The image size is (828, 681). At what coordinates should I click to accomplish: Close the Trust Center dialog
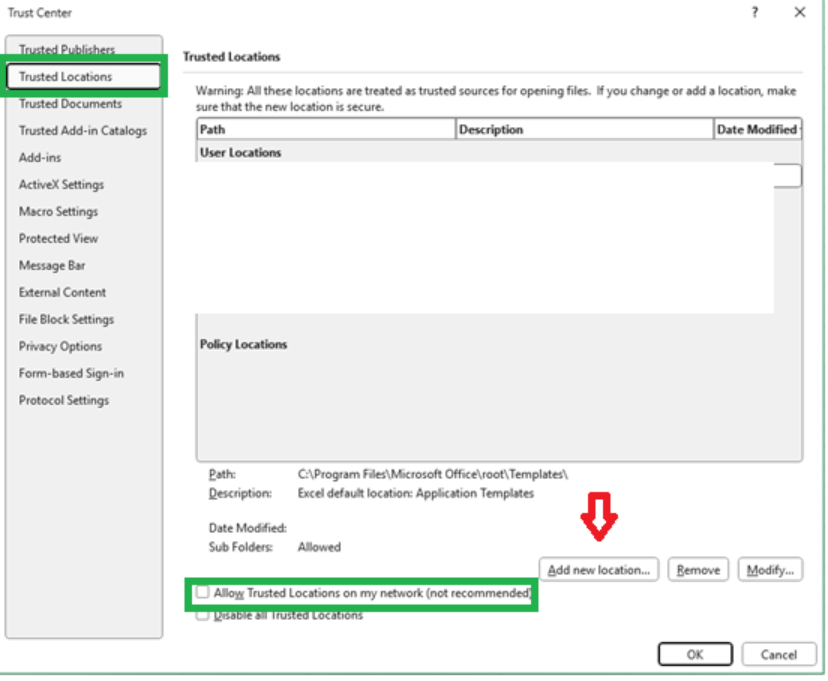799,12
